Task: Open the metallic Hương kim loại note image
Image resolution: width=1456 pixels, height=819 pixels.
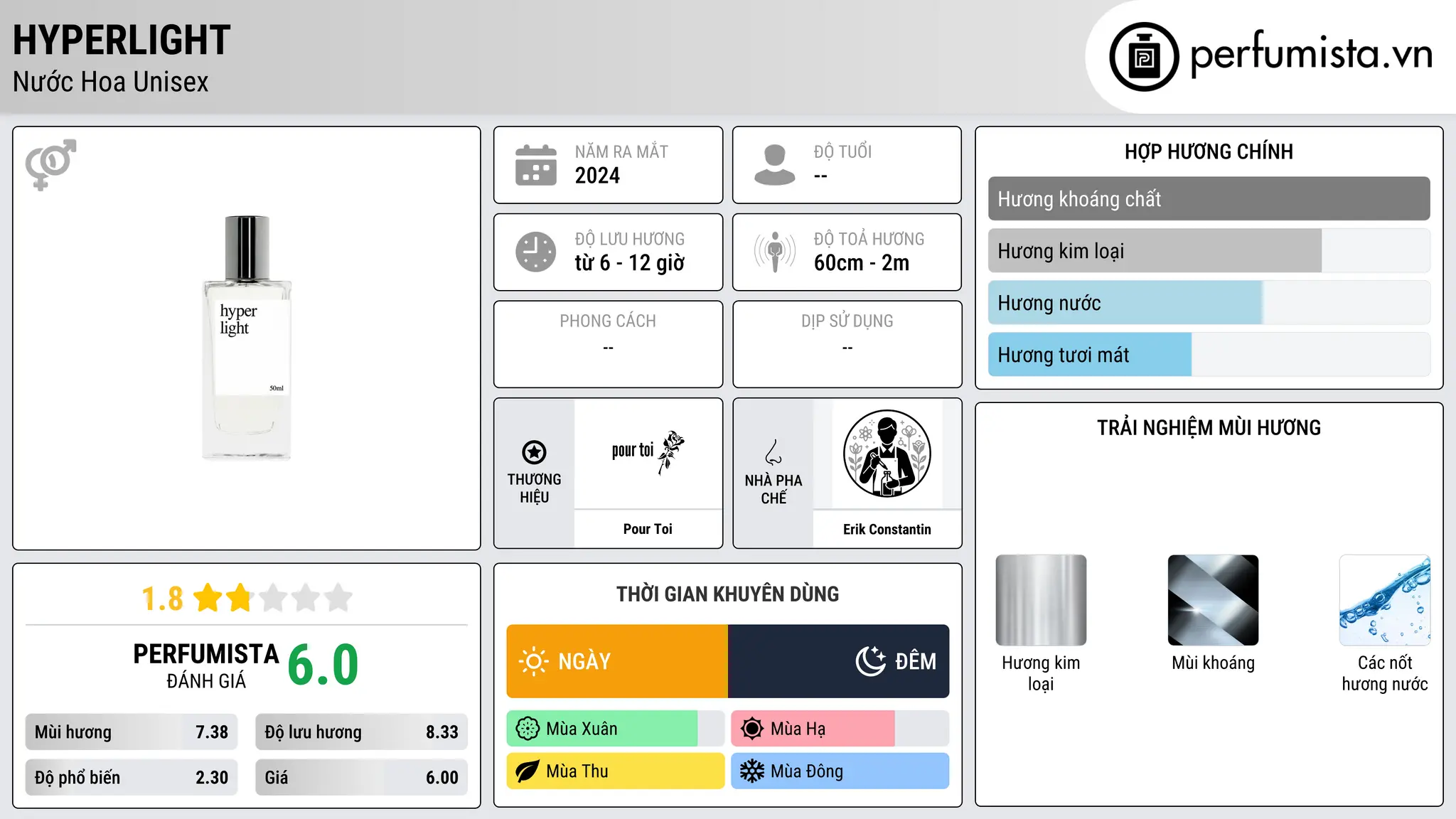Action: click(1041, 600)
